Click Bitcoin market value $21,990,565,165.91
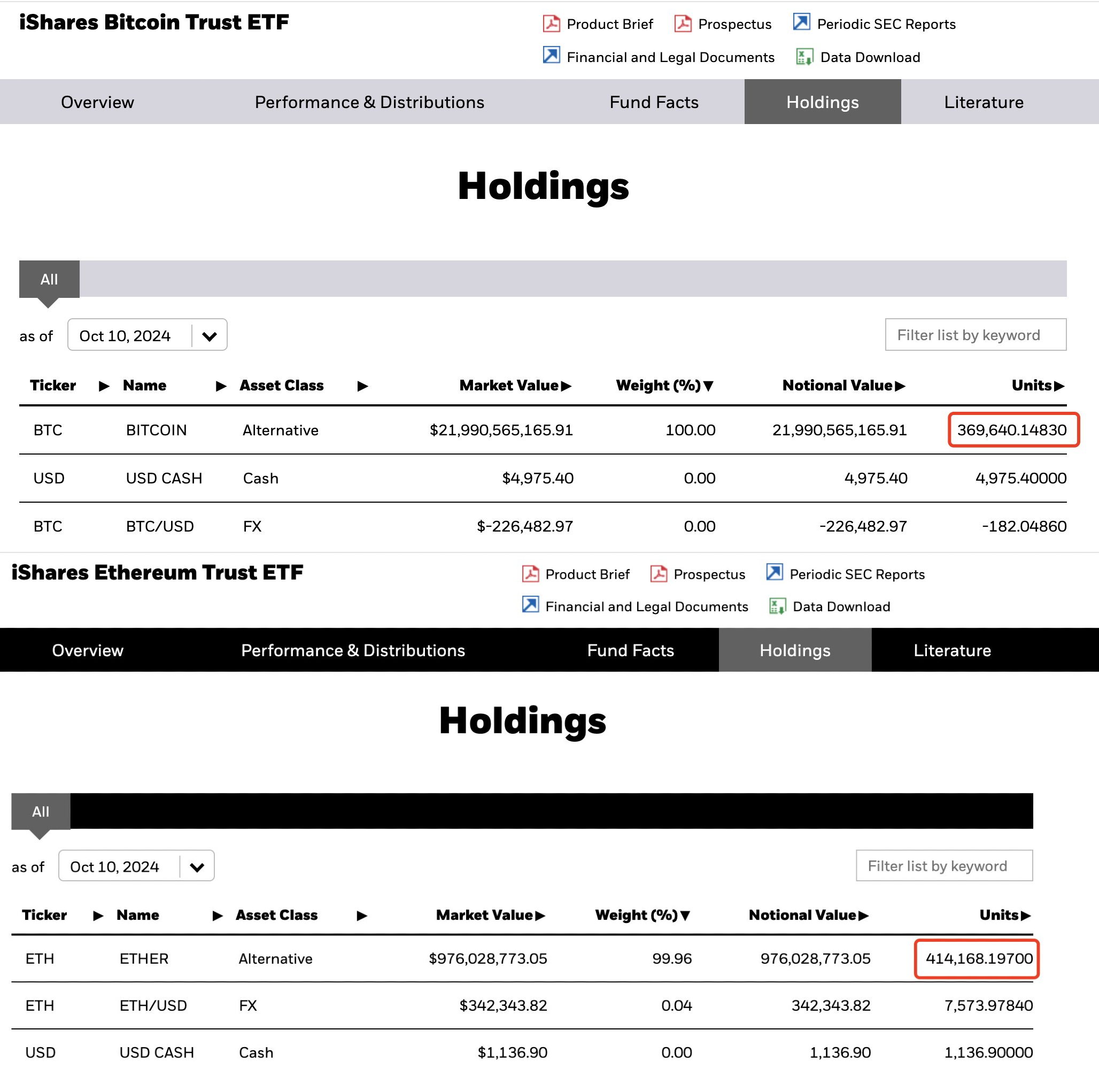 coord(501,429)
